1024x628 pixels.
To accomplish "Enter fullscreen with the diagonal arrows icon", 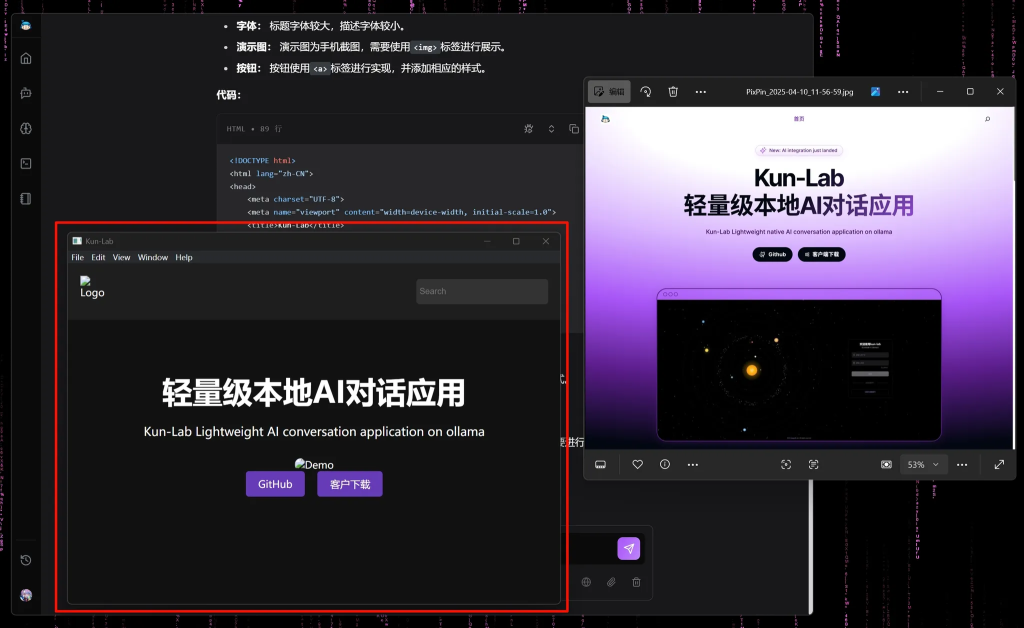I will [x=999, y=464].
